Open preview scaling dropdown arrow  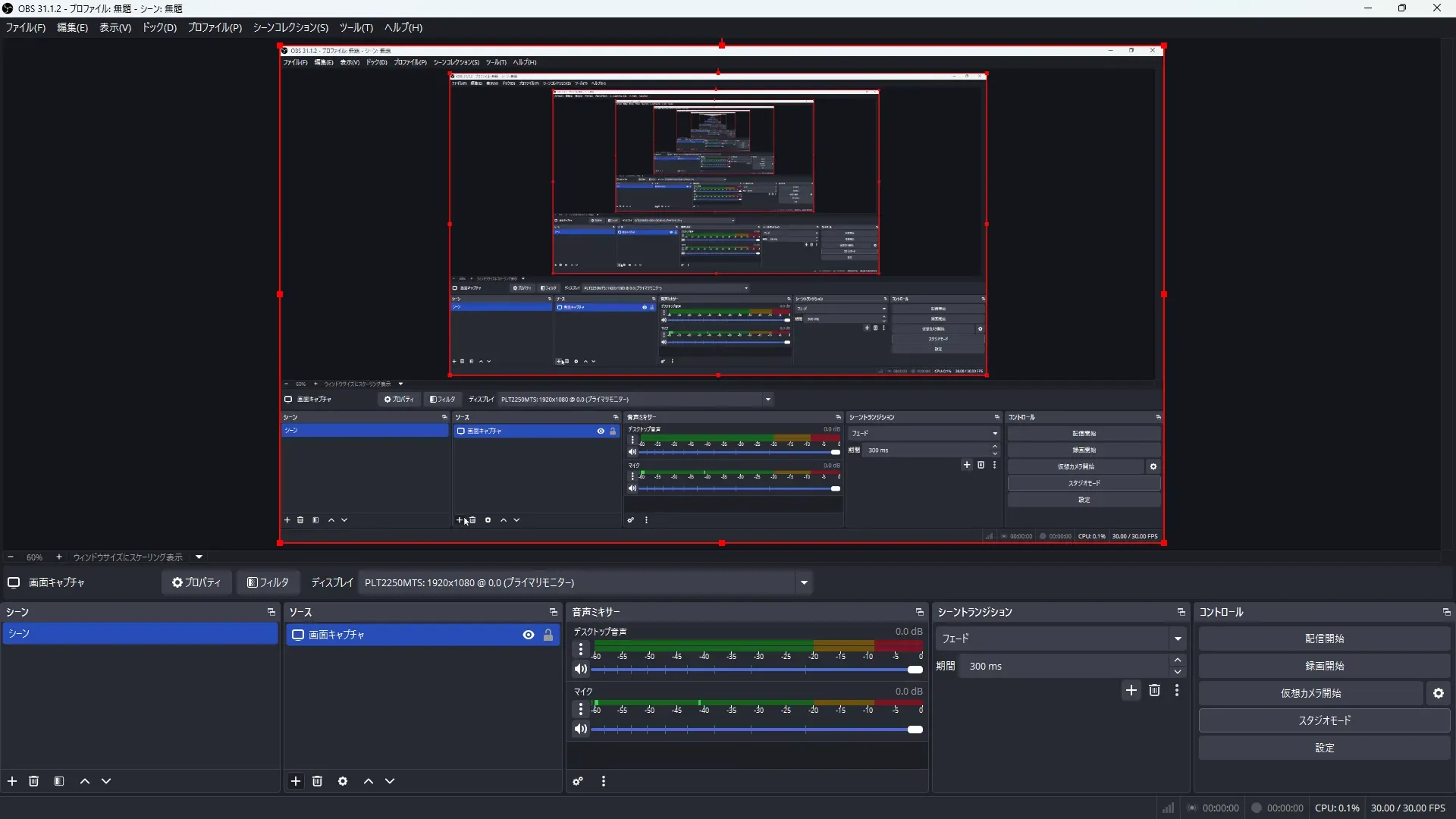pyautogui.click(x=199, y=557)
